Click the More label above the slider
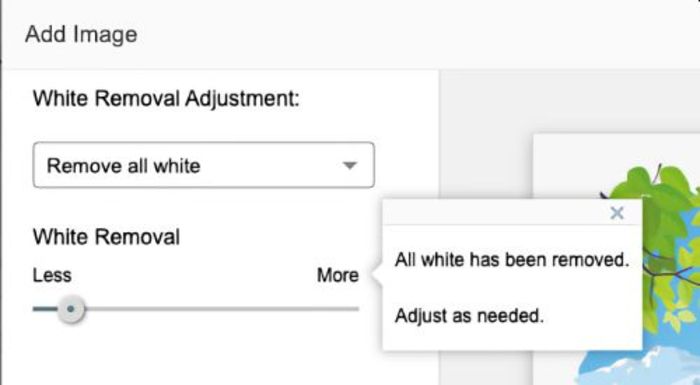Image resolution: width=700 pixels, height=385 pixels. 338,275
